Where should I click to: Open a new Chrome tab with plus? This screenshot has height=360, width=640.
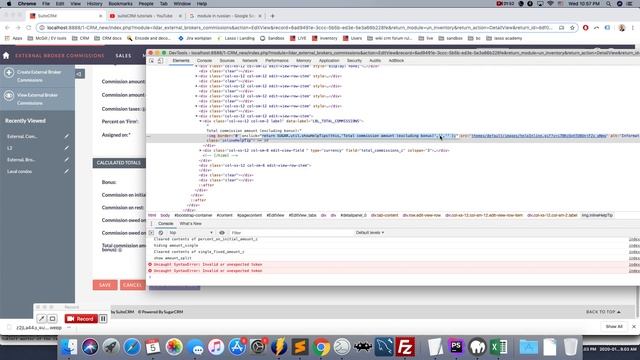tap(273, 16)
